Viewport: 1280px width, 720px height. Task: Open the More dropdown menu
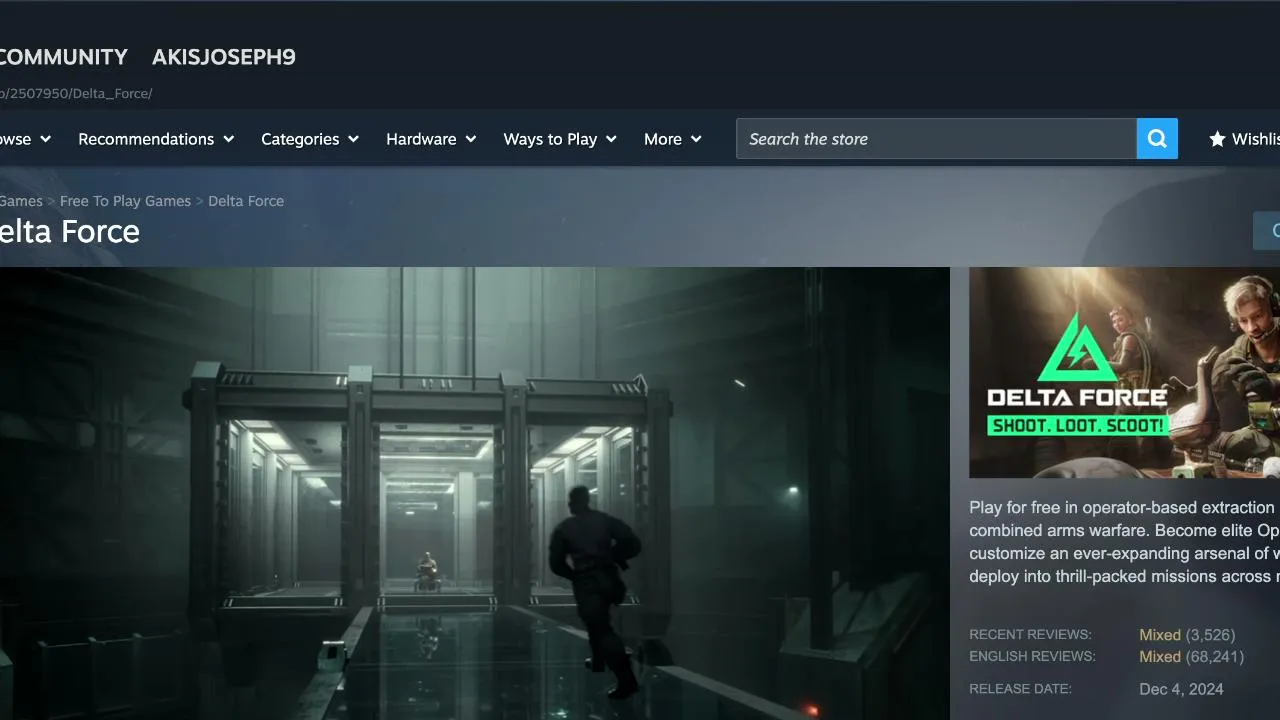click(673, 139)
